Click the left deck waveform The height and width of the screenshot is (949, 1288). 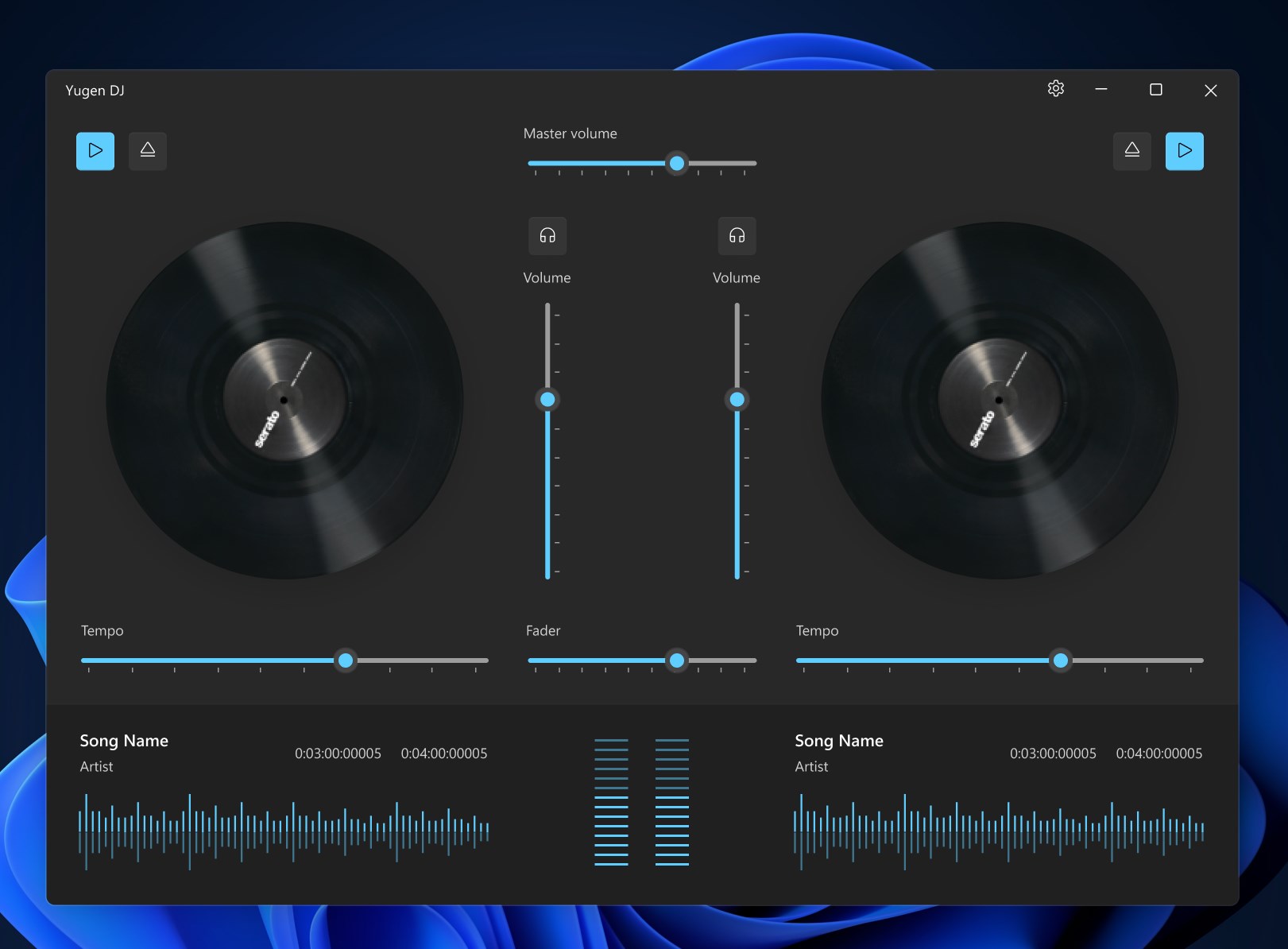click(284, 831)
